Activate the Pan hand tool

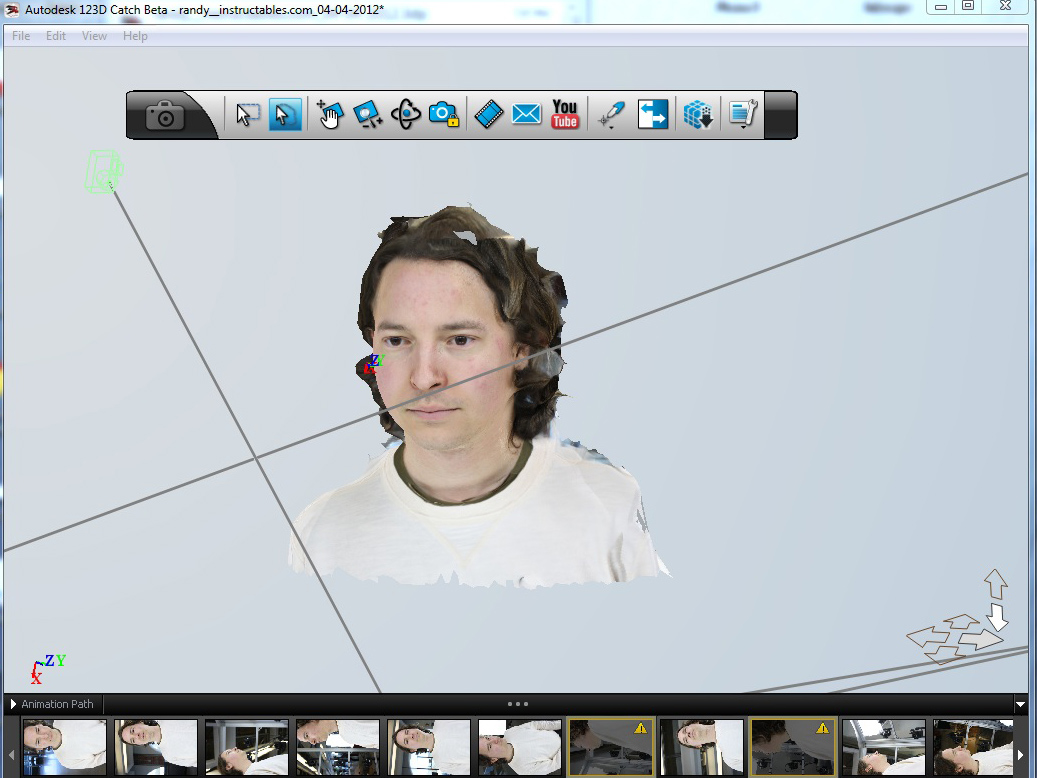(x=329, y=114)
